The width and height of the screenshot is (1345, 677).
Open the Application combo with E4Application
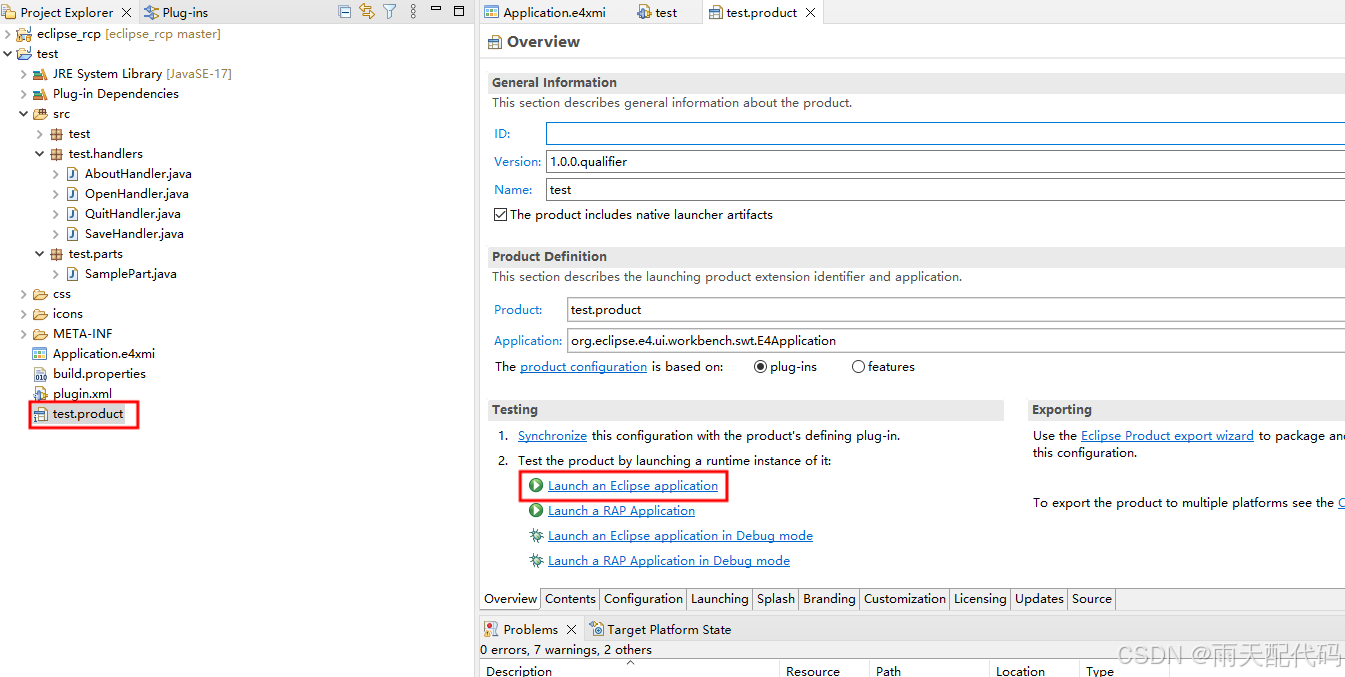click(956, 340)
